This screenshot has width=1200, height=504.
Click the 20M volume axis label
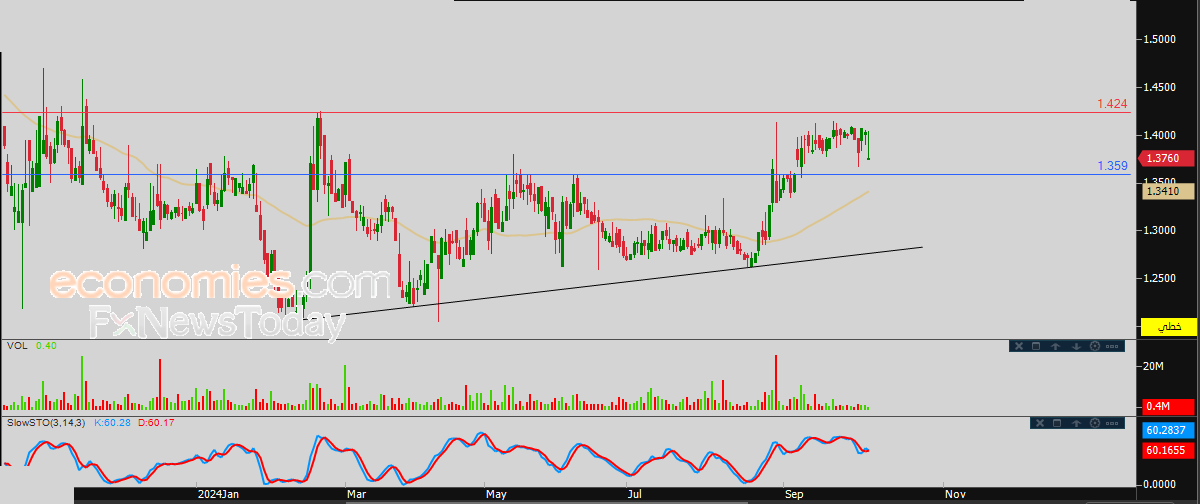pyautogui.click(x=1154, y=367)
